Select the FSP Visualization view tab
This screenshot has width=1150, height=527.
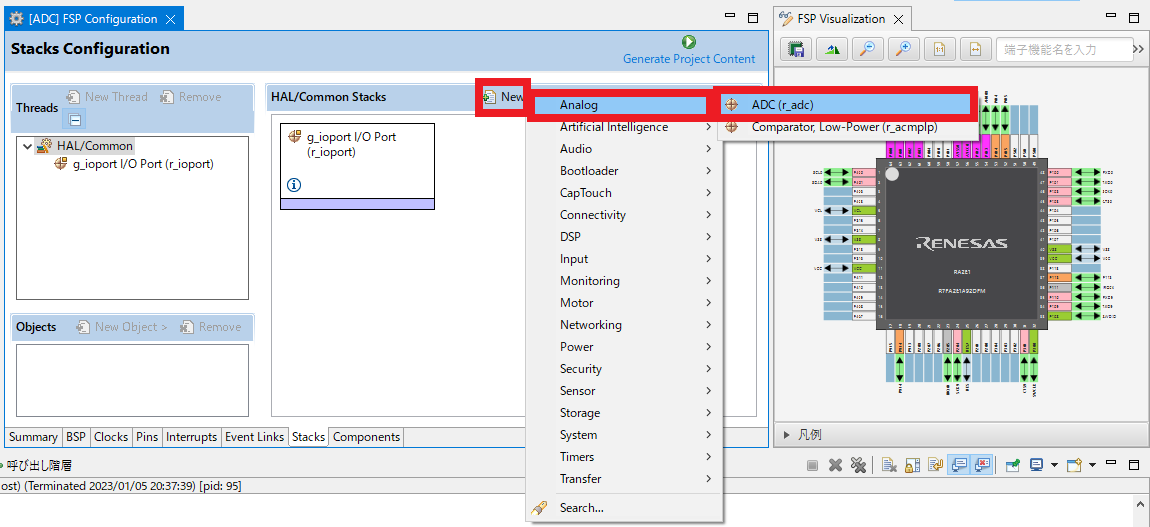click(841, 19)
